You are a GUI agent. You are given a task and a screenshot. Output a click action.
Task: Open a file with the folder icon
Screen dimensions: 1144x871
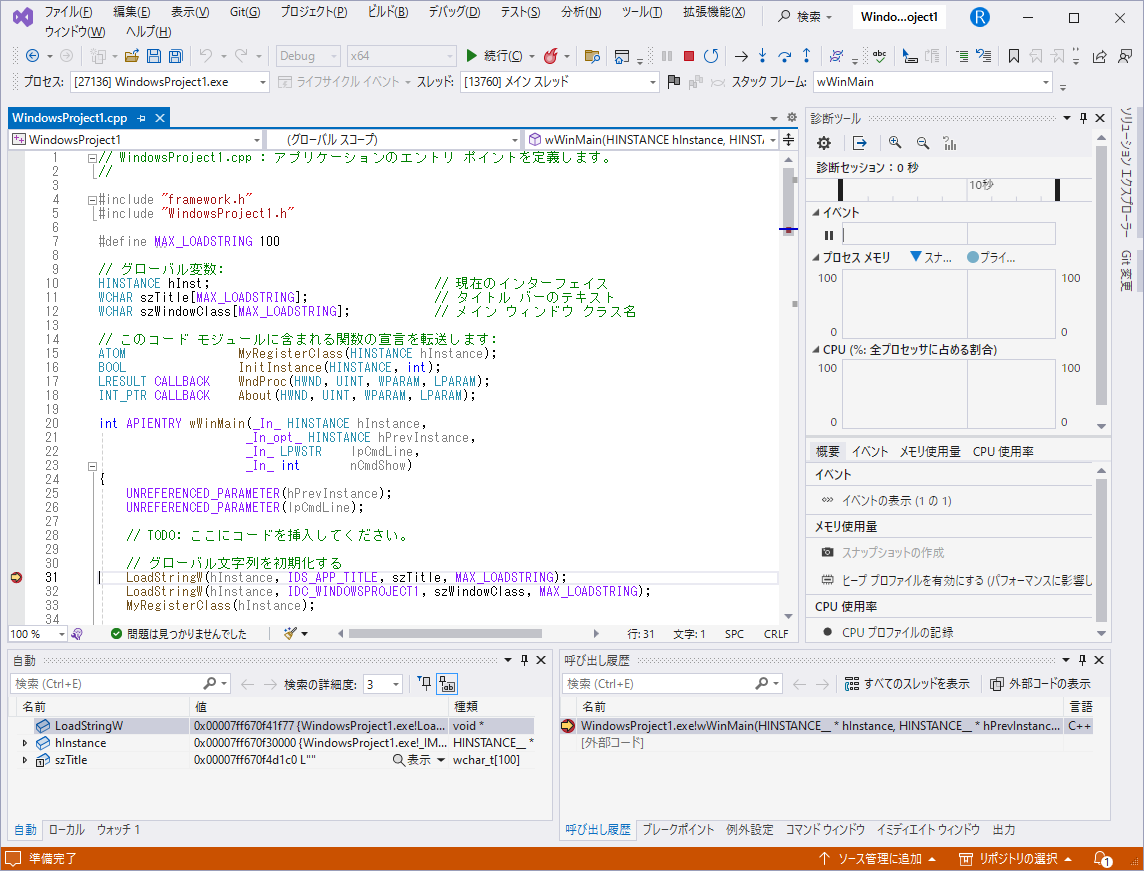tap(132, 55)
